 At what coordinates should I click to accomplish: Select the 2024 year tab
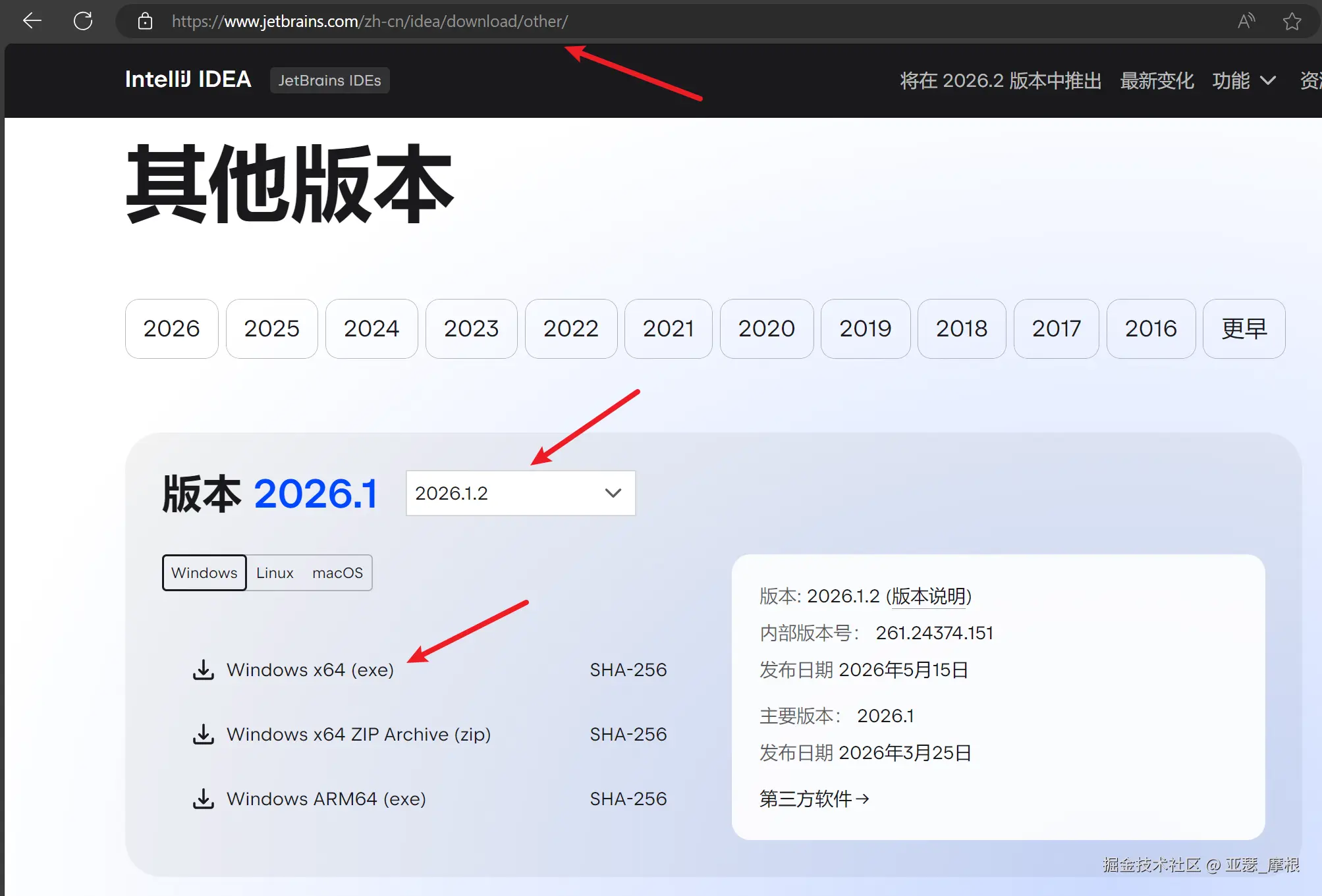pos(372,329)
